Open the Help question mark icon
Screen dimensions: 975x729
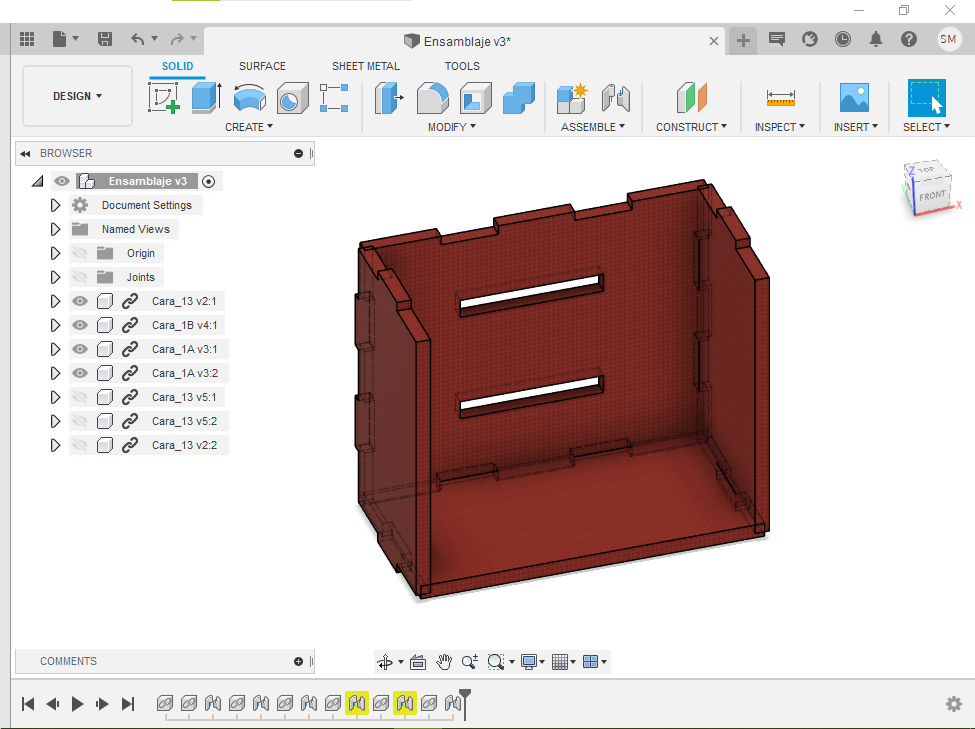(x=908, y=39)
